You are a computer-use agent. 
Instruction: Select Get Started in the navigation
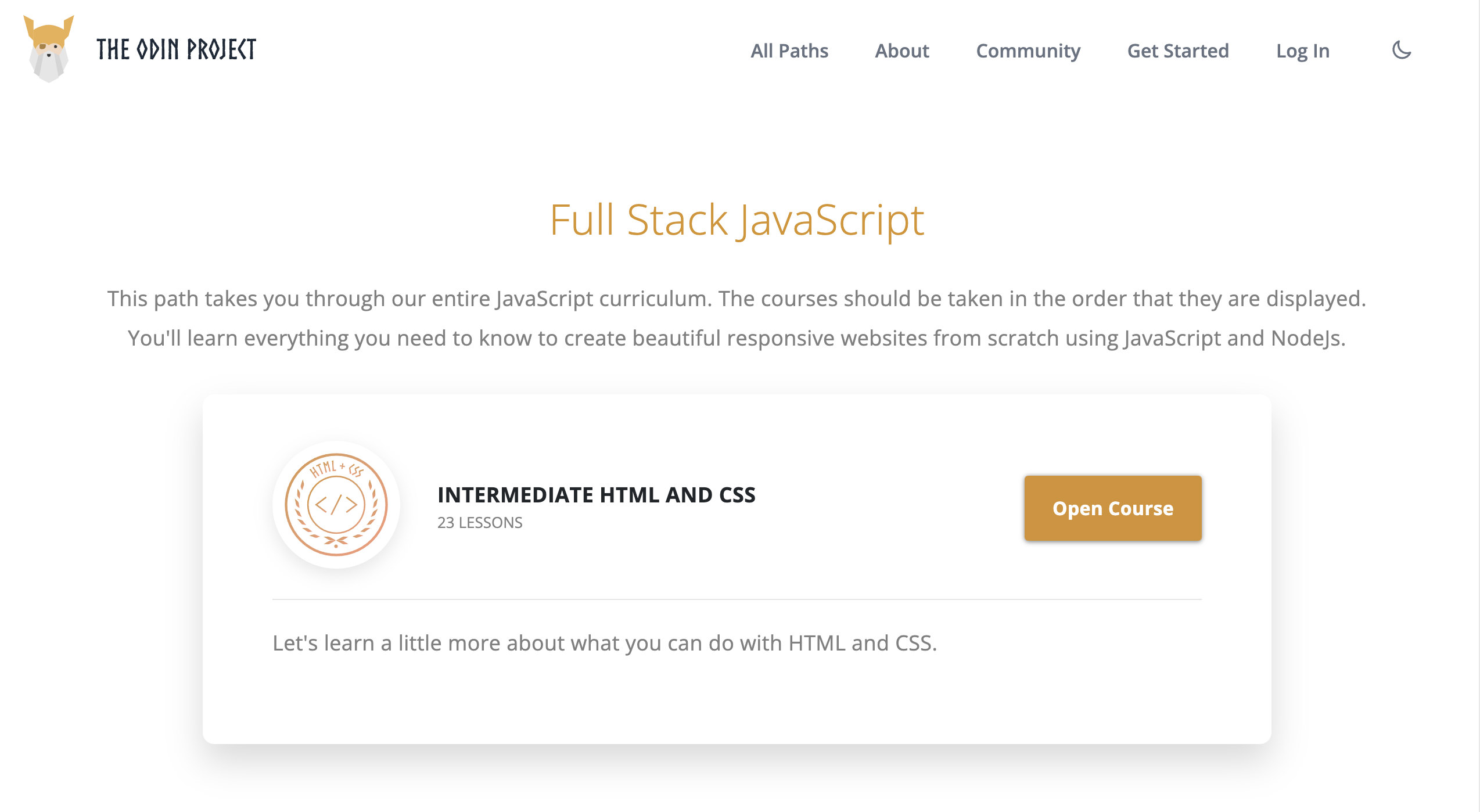tap(1178, 51)
